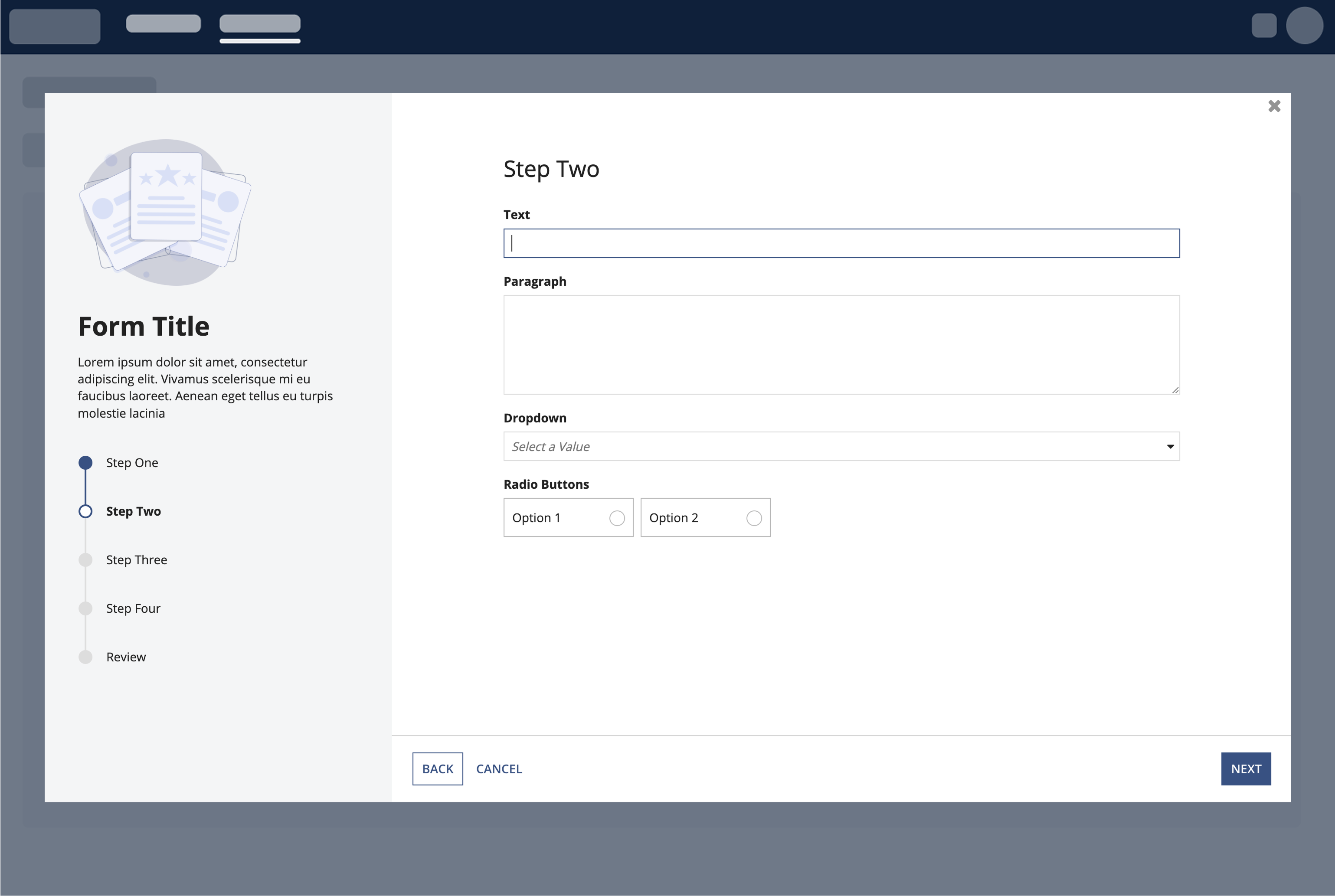Click the square icon beside the avatar
The height and width of the screenshot is (896, 1335).
point(1263,26)
